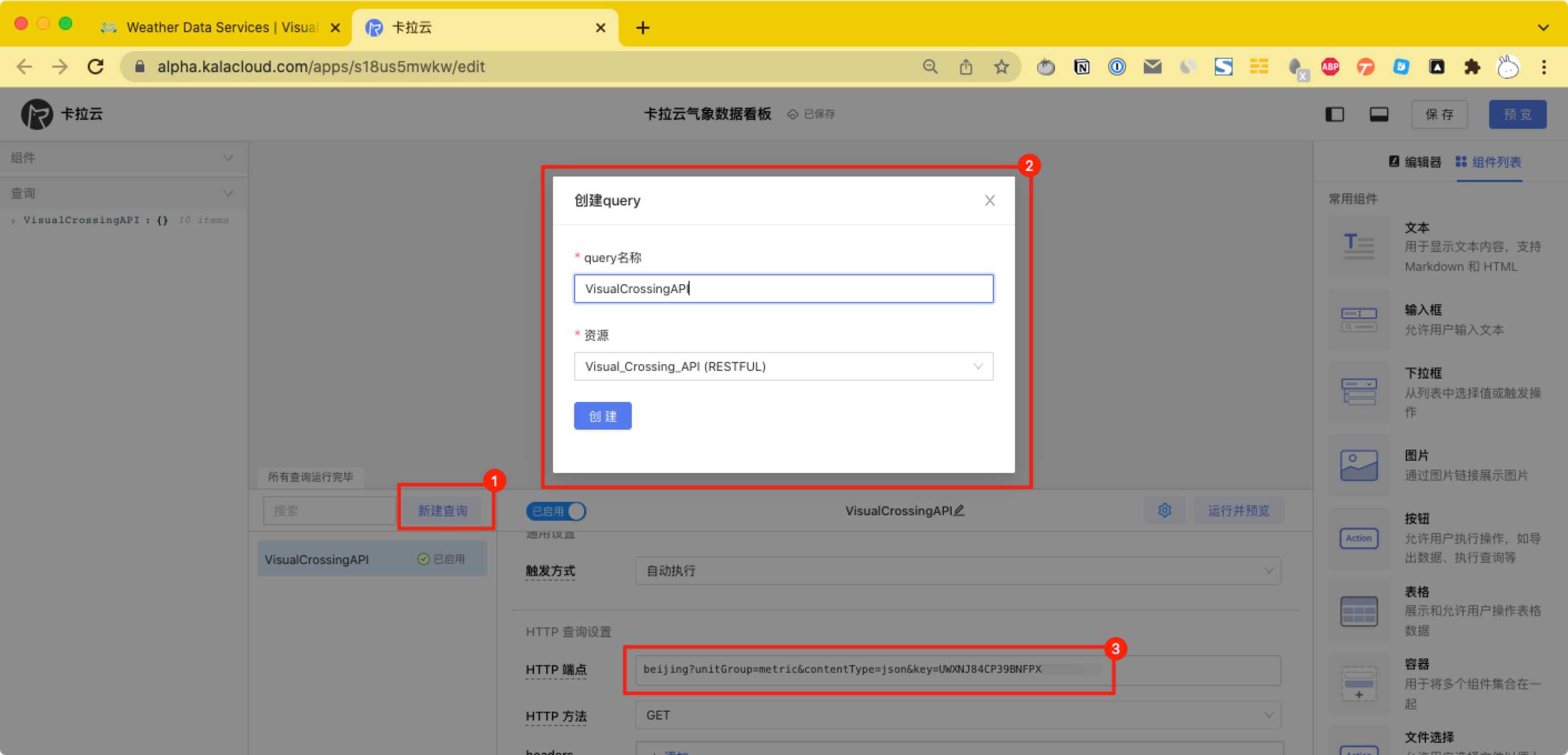Image resolution: width=1568 pixels, height=755 pixels.
Task: Select the 文本 text component icon
Action: (x=1358, y=246)
